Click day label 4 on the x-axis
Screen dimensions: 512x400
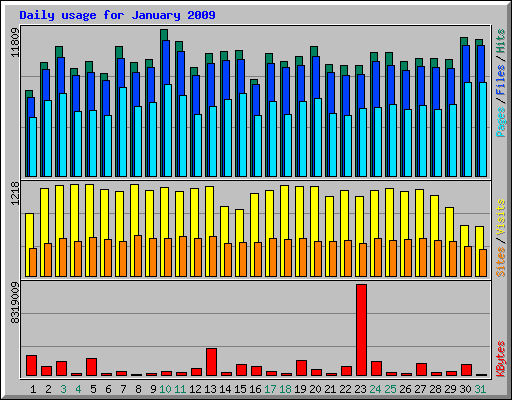[x=78, y=389]
